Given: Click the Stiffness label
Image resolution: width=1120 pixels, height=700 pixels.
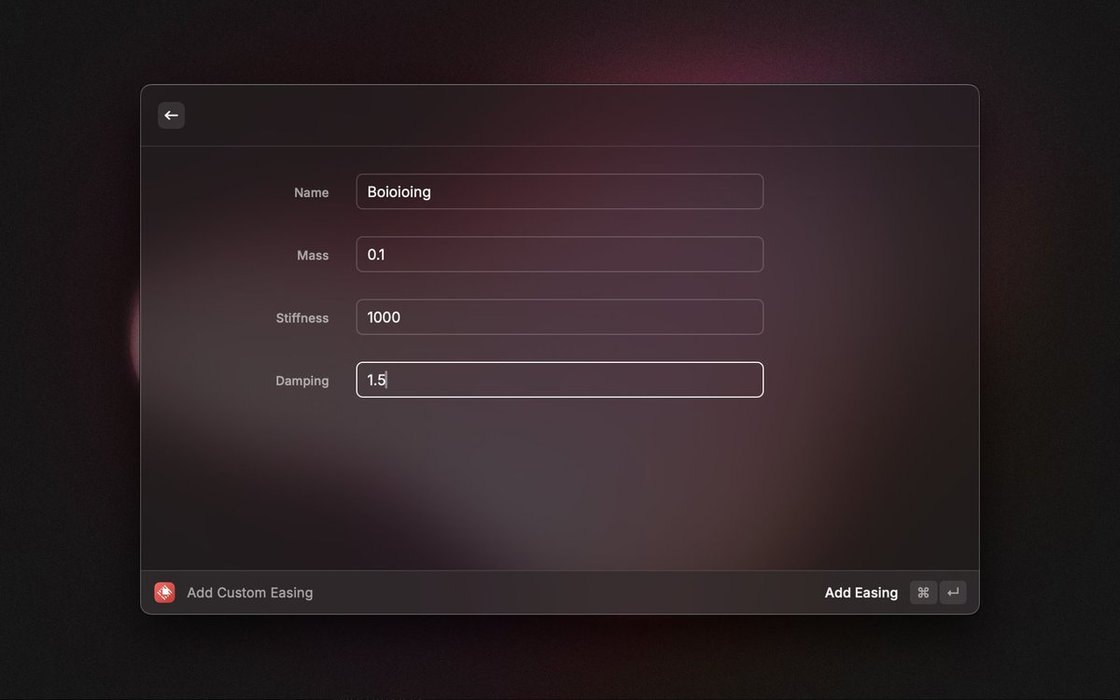Looking at the screenshot, I should (x=302, y=319).
